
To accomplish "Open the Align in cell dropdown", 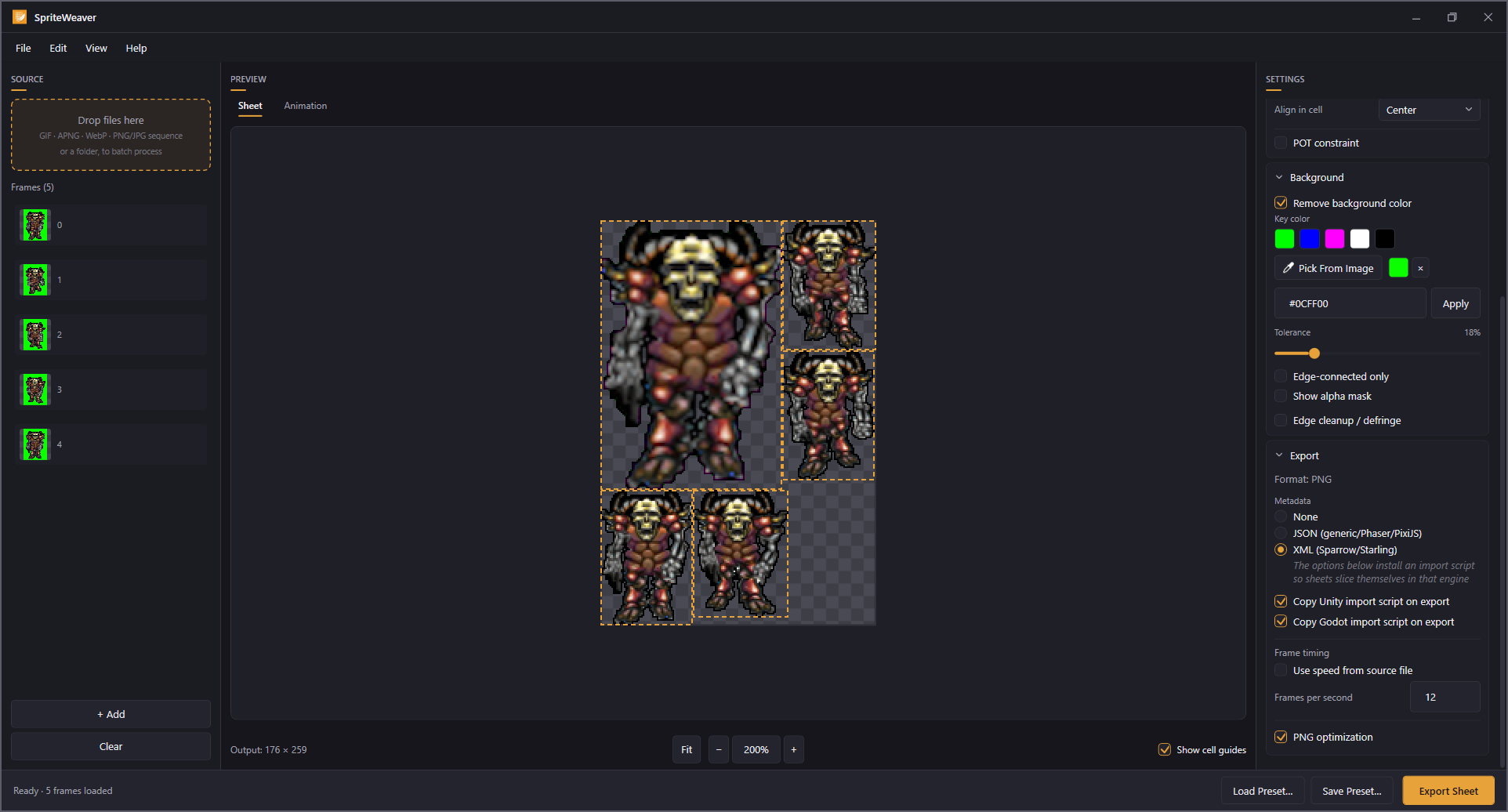I will pos(1429,110).
